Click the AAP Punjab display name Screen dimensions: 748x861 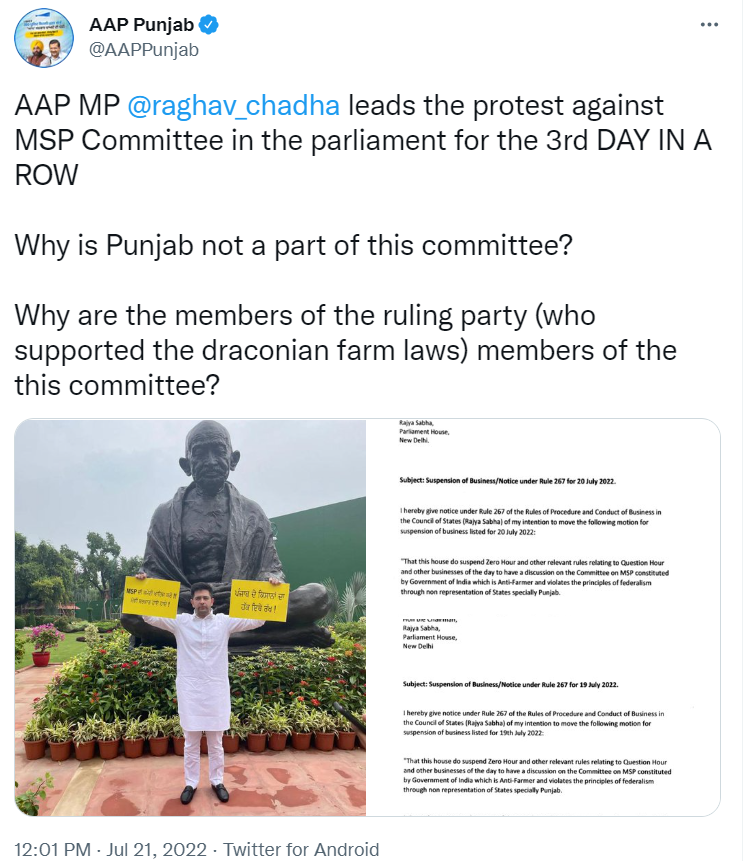[141, 24]
